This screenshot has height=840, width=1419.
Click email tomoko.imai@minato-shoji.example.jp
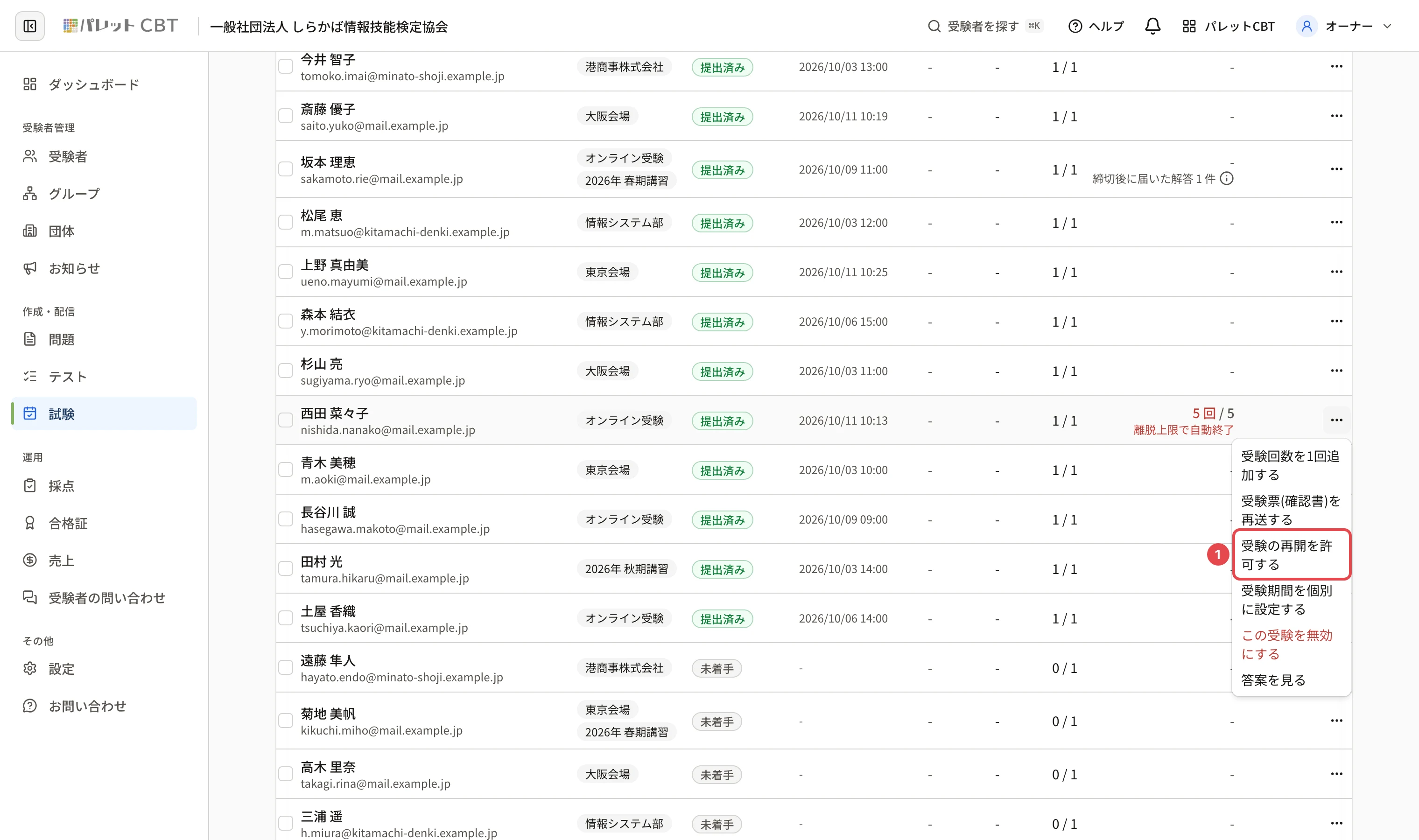[x=402, y=76]
